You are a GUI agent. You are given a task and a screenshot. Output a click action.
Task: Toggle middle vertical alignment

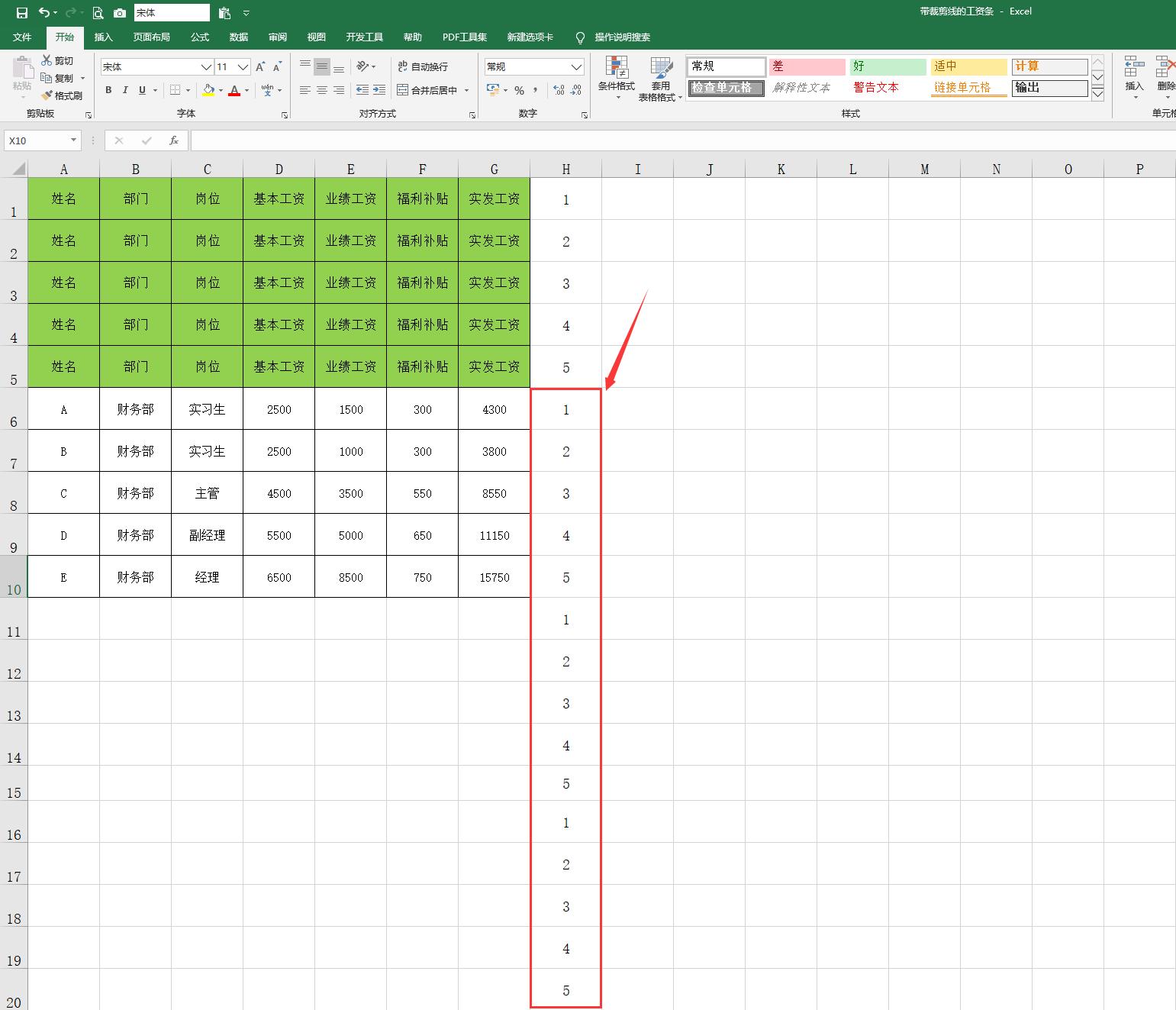pyautogui.click(x=322, y=66)
